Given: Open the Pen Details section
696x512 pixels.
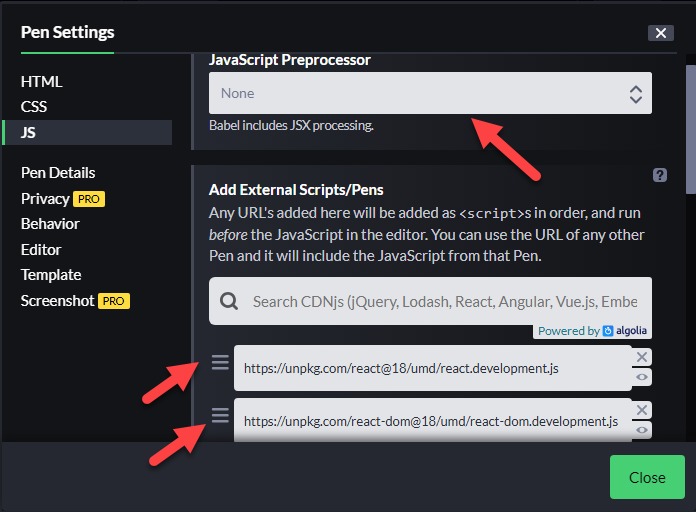Looking at the screenshot, I should (58, 173).
